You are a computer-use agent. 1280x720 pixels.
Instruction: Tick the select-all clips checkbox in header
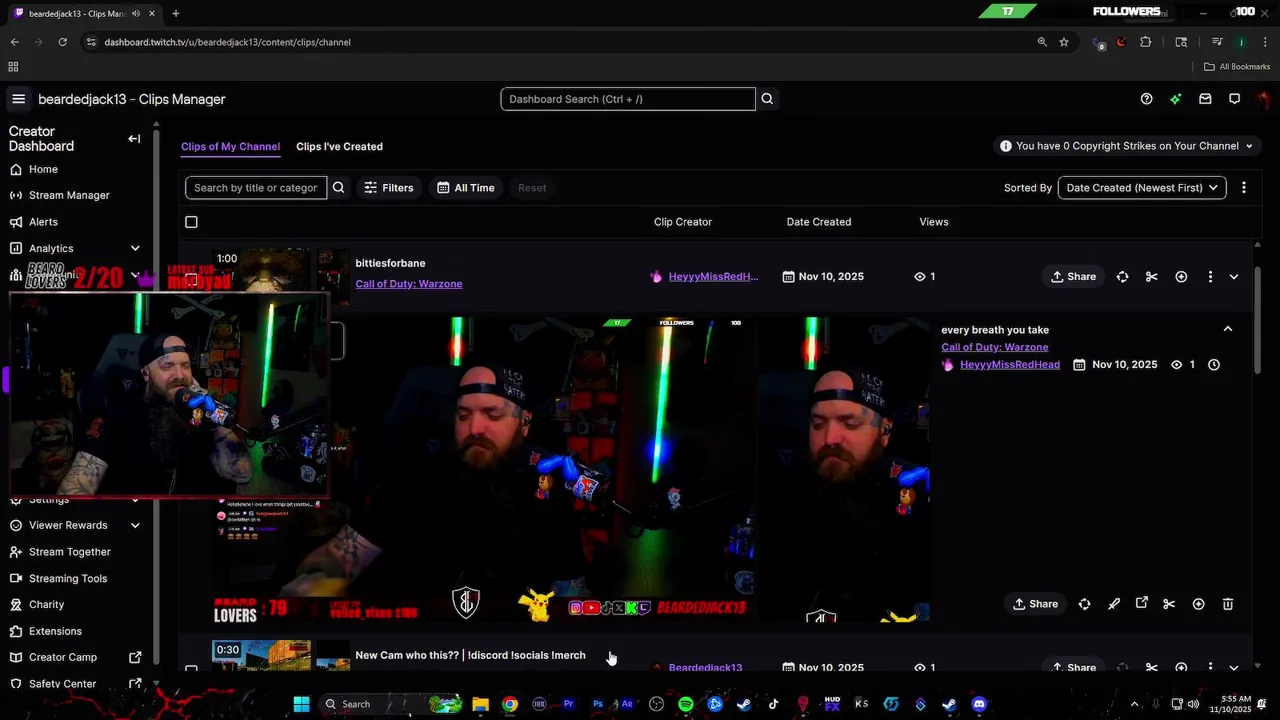191,222
